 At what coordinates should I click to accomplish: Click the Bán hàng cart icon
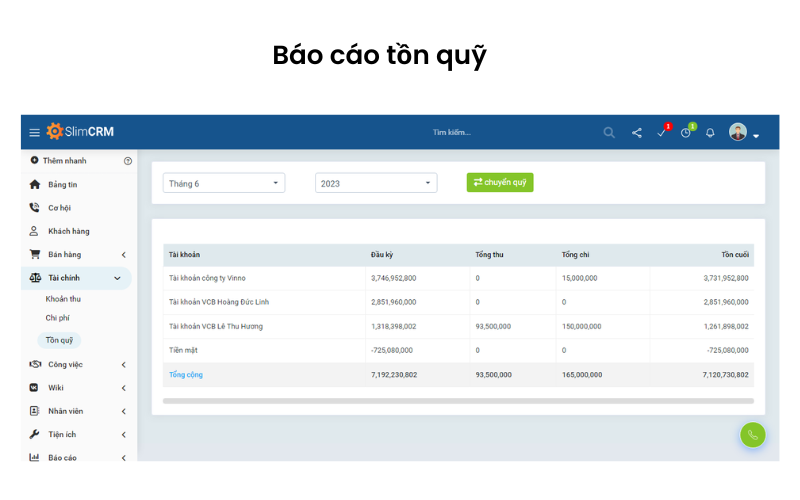coord(35,254)
